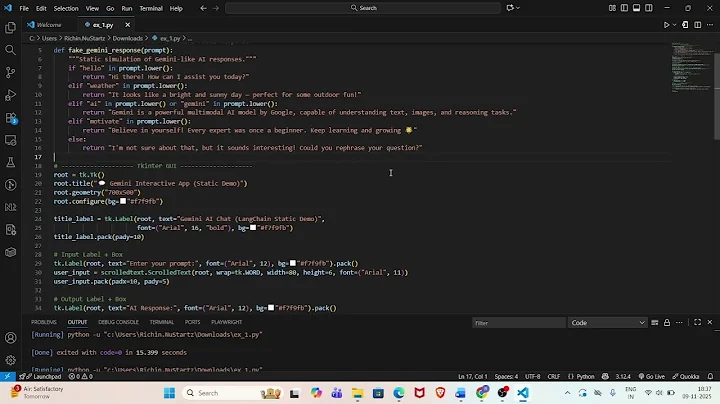Go back using the navigation left arrow

203,8
